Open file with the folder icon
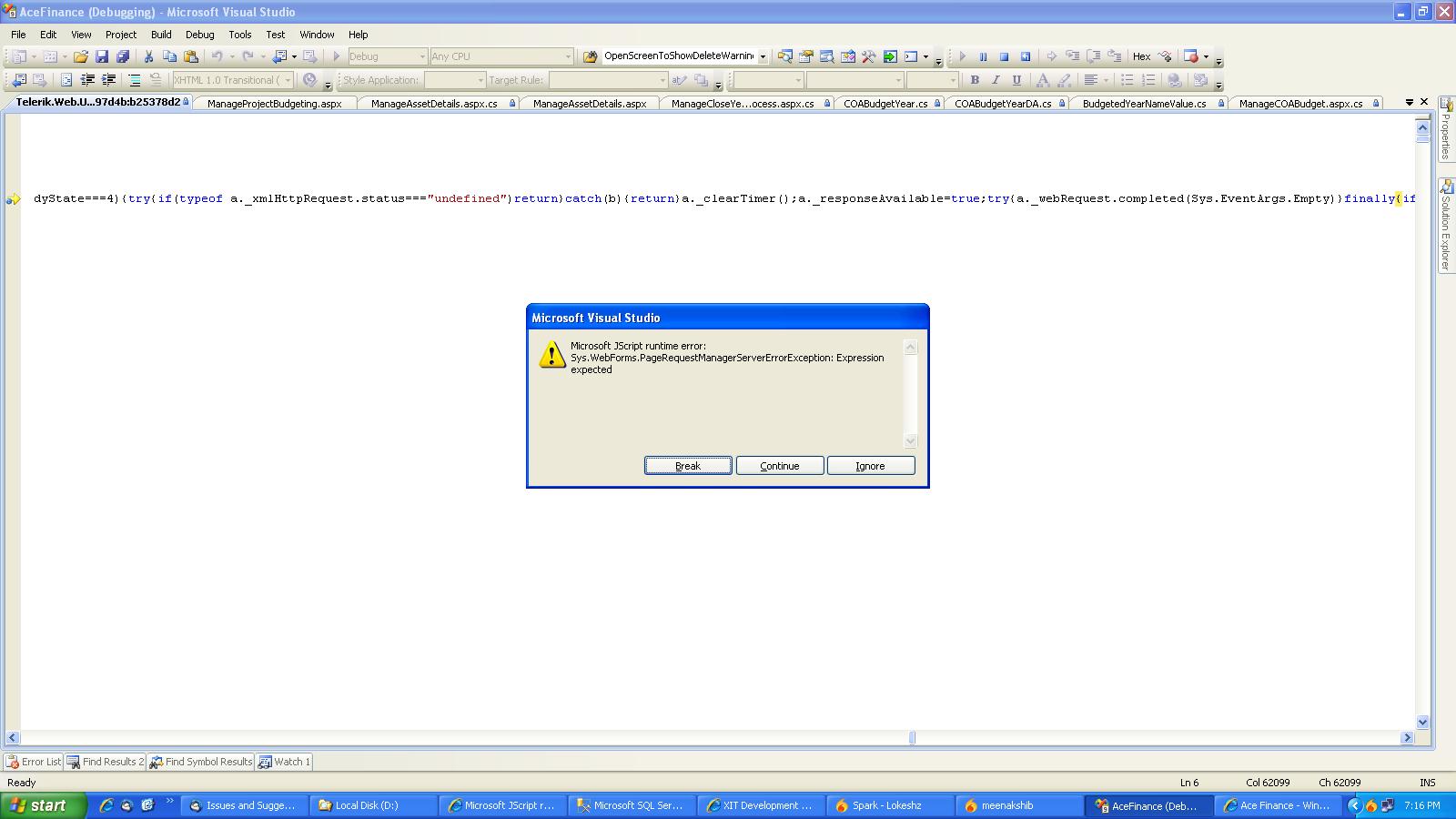This screenshot has height=819, width=1456. pos(81,56)
